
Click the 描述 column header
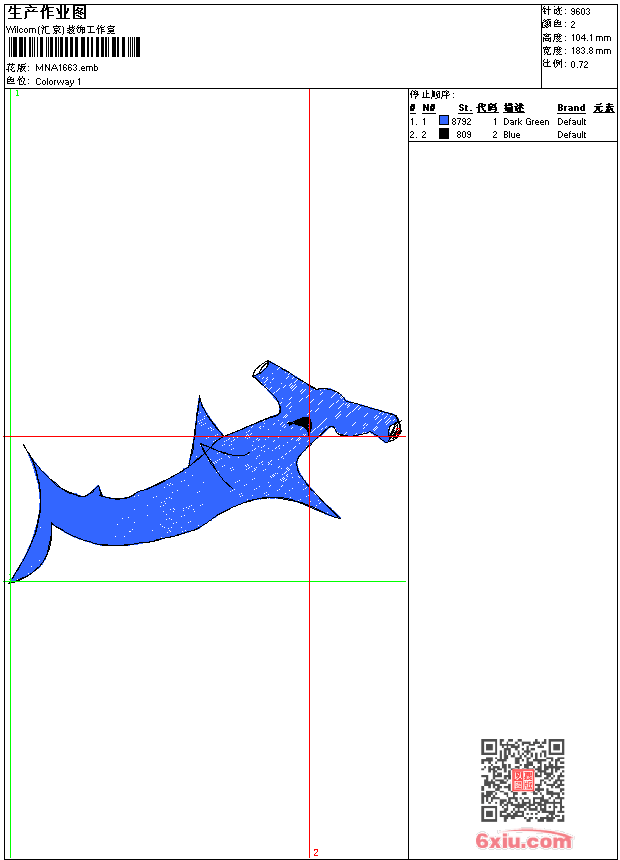(x=513, y=108)
